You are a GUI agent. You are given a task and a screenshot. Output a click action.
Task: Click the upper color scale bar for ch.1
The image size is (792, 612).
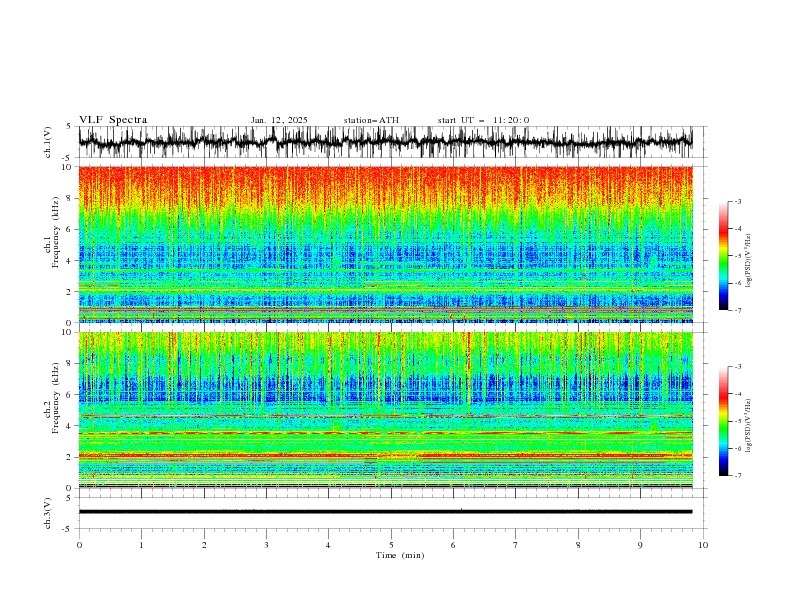point(723,256)
